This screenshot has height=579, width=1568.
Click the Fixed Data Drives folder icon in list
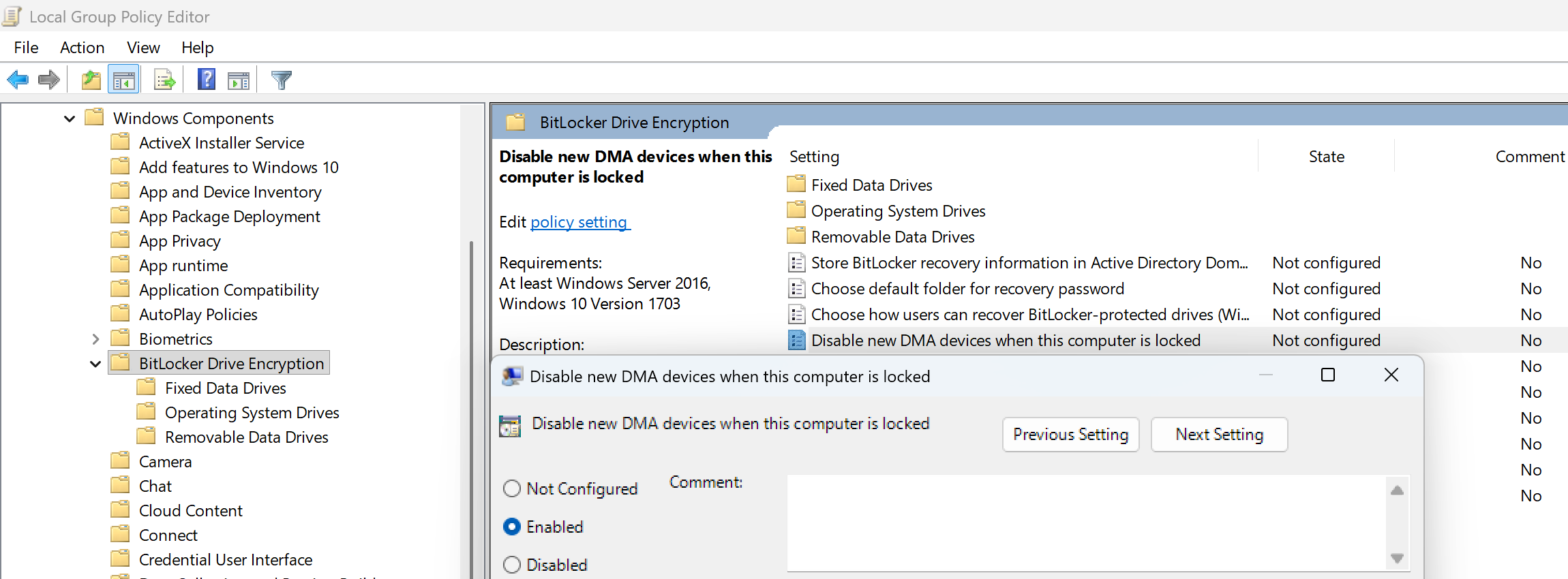(796, 184)
